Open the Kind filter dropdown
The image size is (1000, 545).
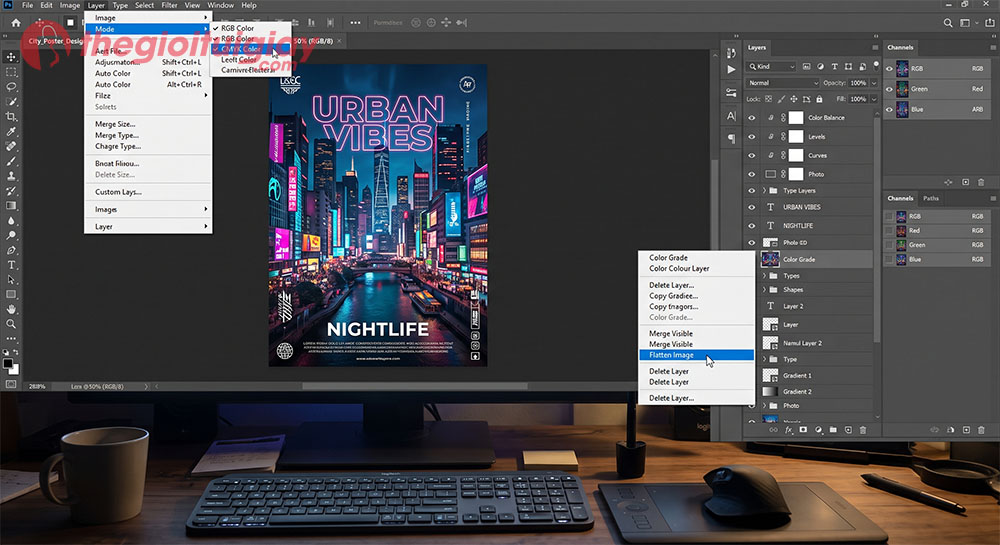point(772,66)
